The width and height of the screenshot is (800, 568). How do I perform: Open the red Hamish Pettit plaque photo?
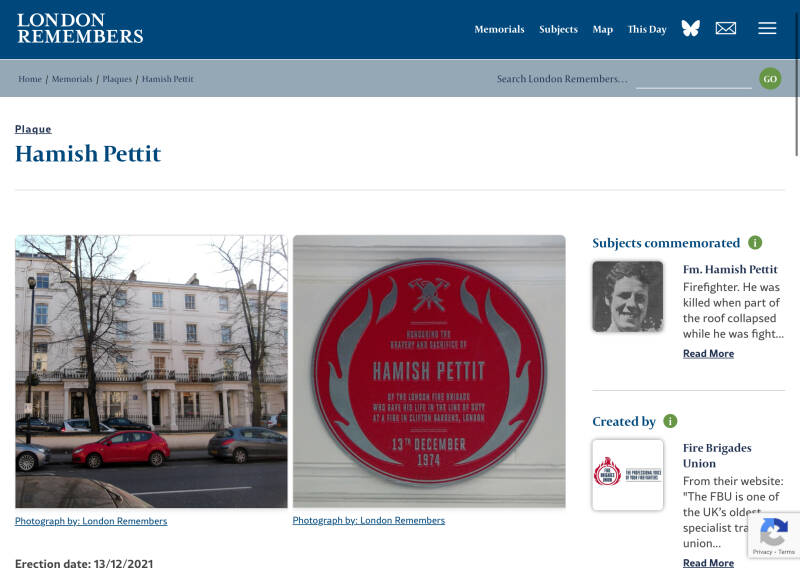429,372
